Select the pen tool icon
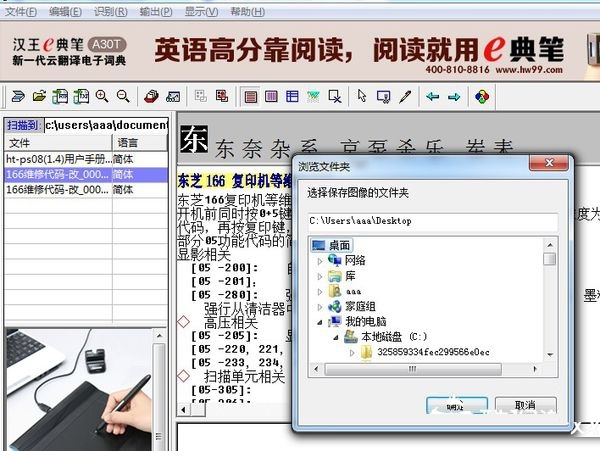Image resolution: width=600 pixels, height=451 pixels. (405, 96)
